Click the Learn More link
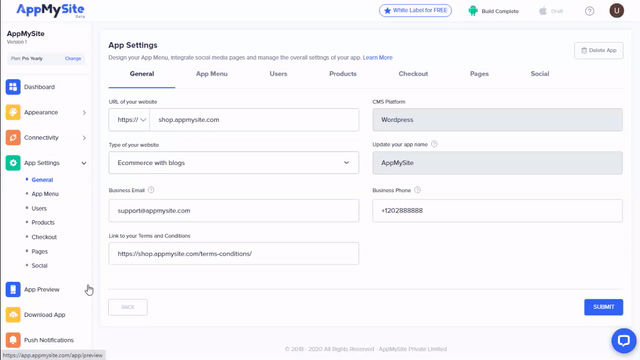The image size is (640, 360). coord(378,58)
